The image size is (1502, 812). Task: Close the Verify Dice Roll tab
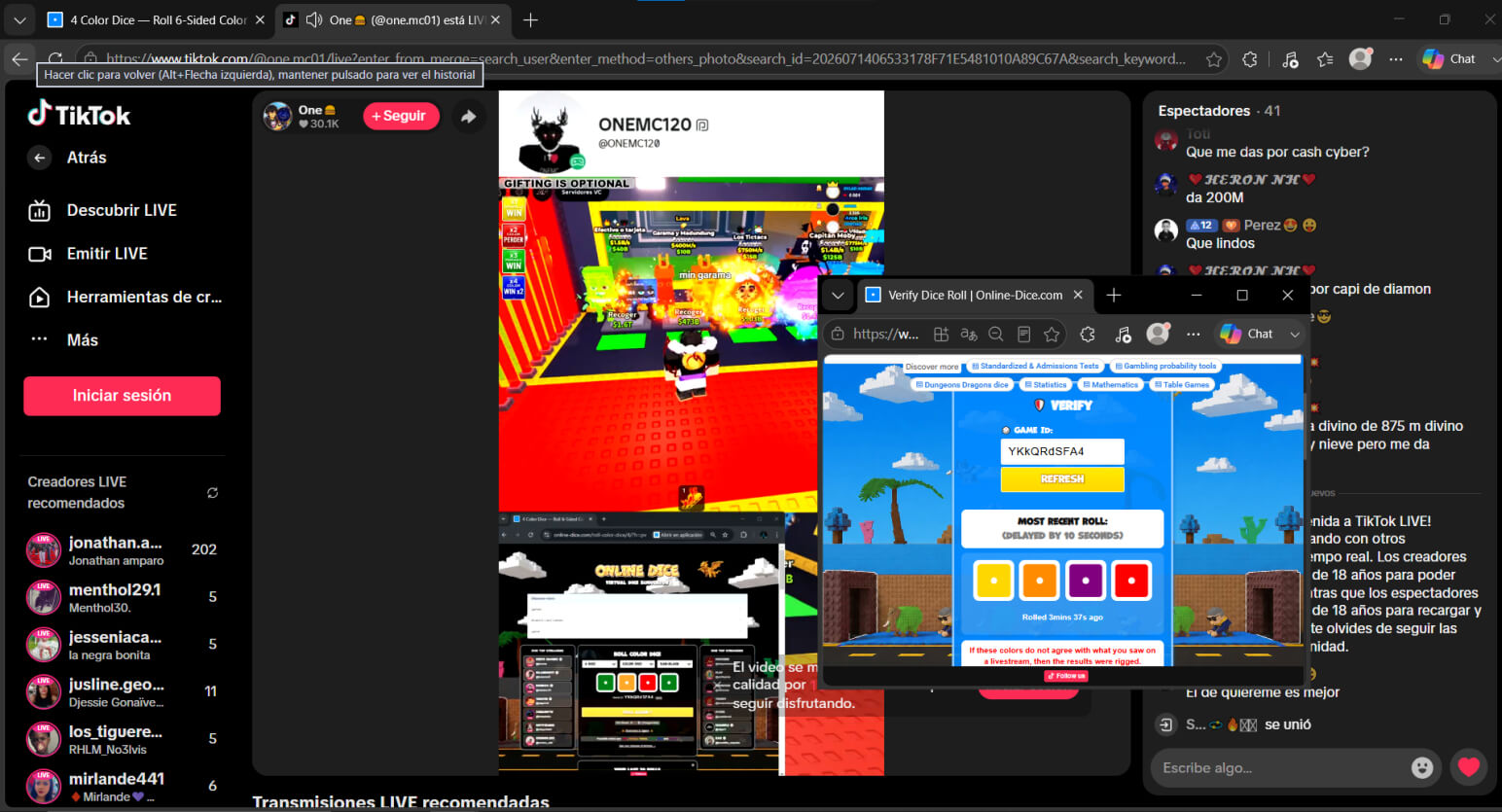coord(1078,295)
